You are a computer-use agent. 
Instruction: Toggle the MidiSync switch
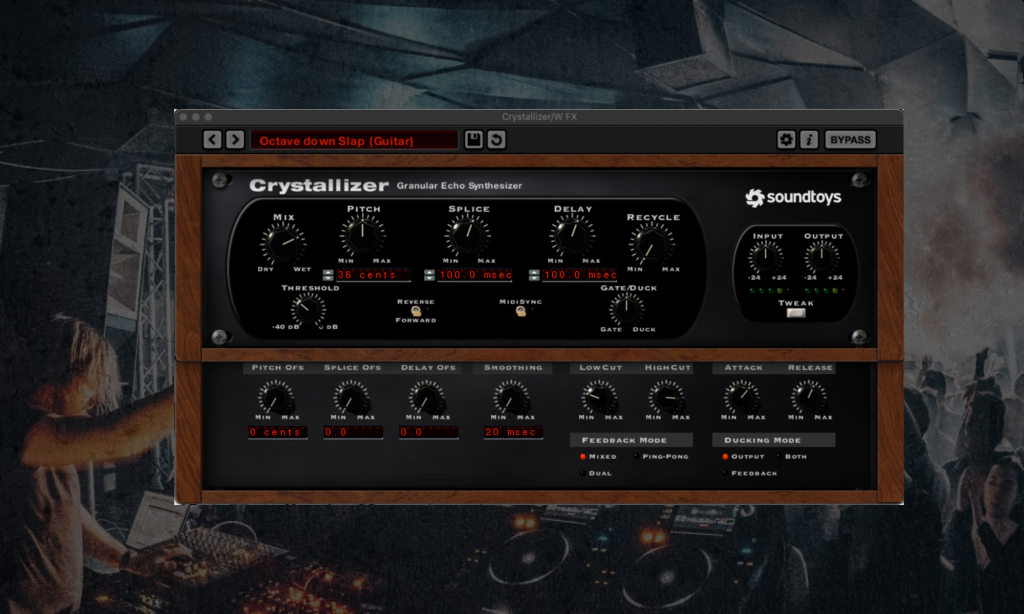(x=520, y=312)
